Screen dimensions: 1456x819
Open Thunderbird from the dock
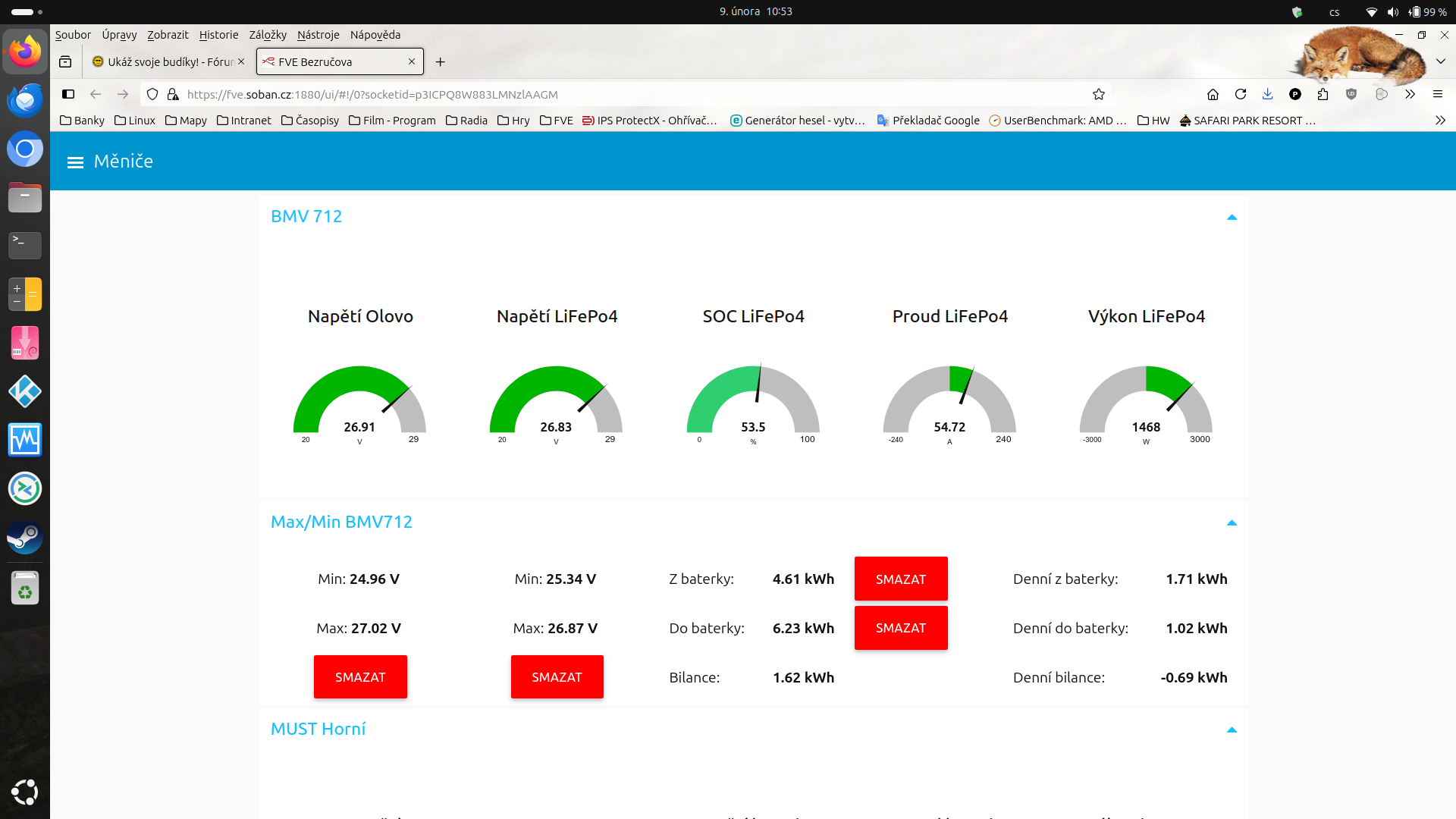point(25,100)
